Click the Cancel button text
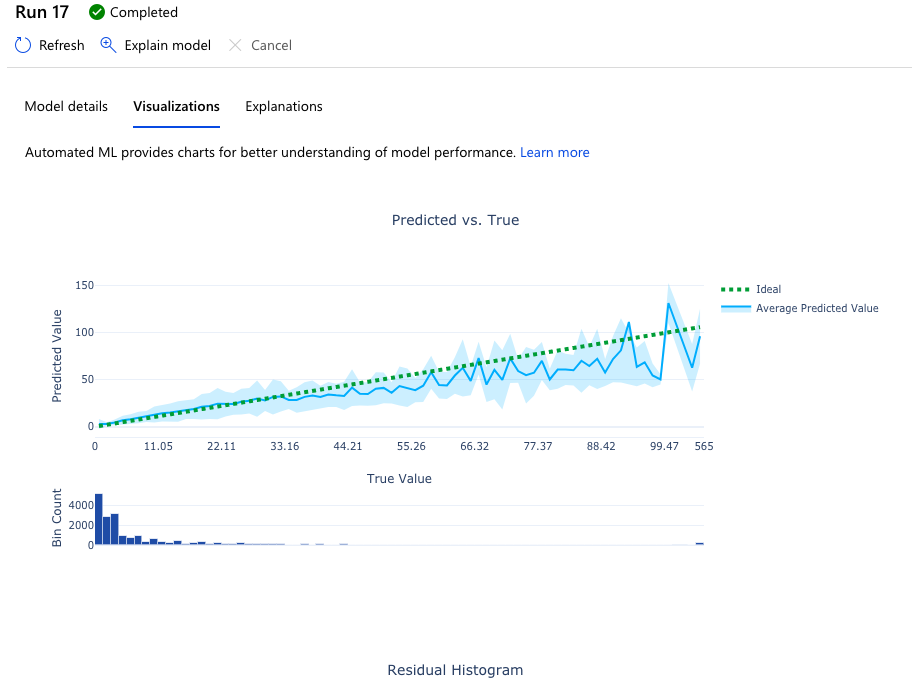The image size is (912, 698). (271, 45)
